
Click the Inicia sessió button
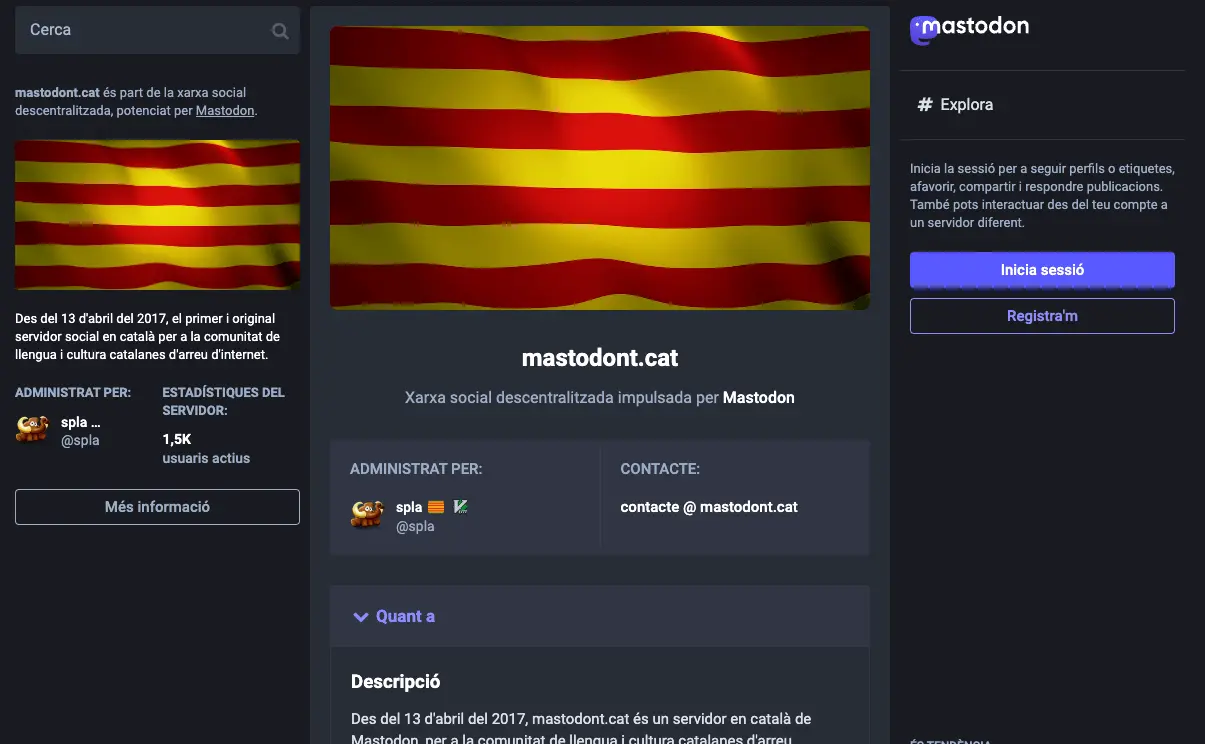click(x=1042, y=270)
